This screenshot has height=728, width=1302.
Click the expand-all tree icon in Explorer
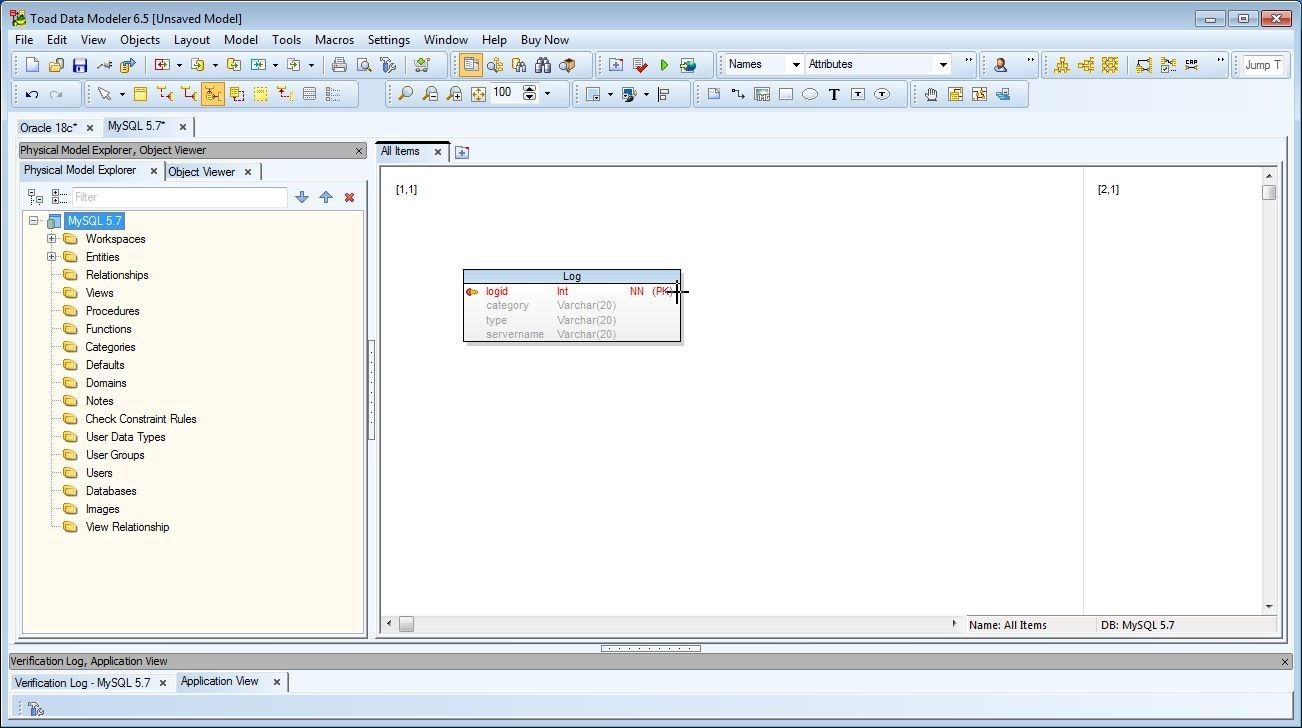(x=59, y=197)
